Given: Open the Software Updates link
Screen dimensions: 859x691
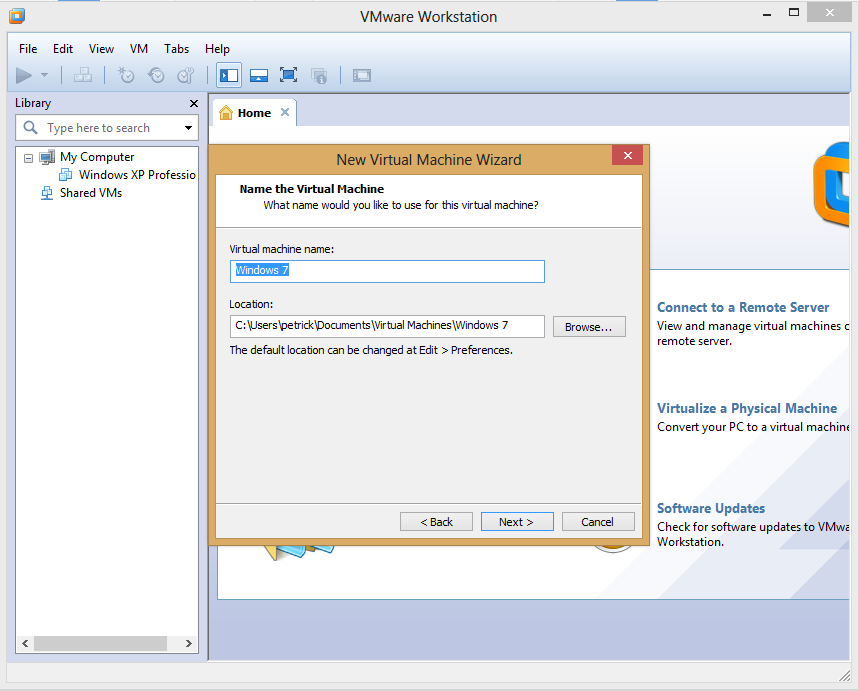Looking at the screenshot, I should [x=711, y=509].
